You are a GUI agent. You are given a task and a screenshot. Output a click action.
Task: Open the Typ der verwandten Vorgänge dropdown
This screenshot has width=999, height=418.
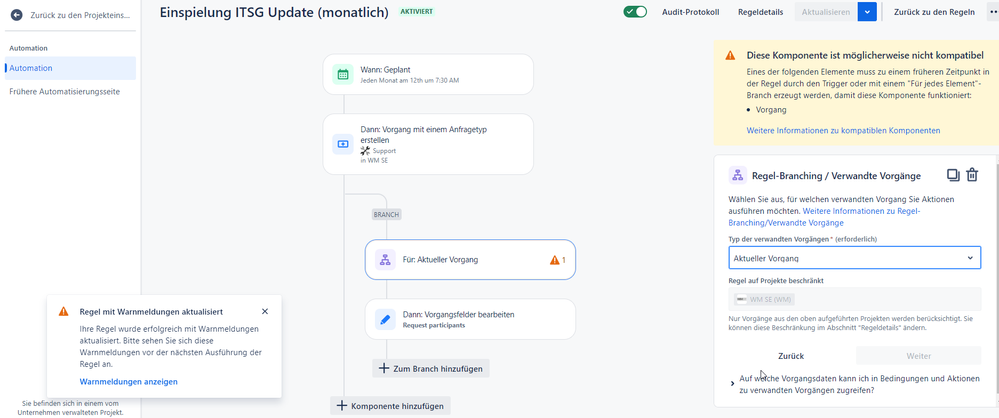tap(854, 258)
